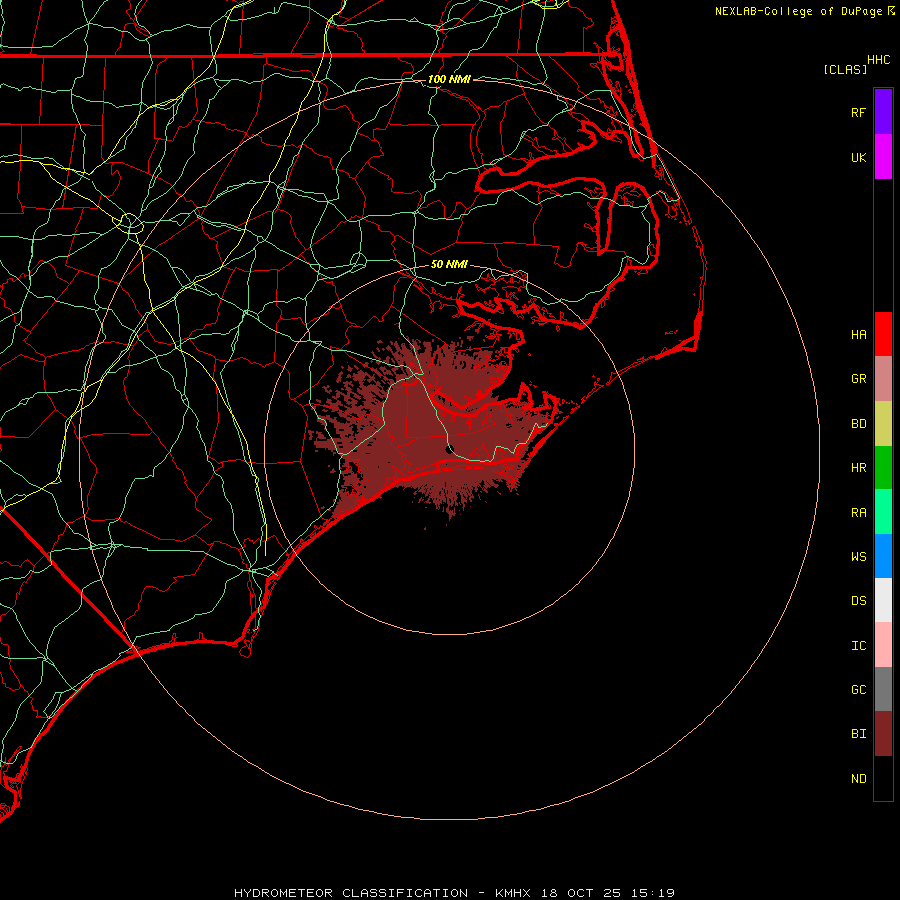Click the UK magenta legend swatch
Screen dimensions: 900x900
tap(883, 157)
